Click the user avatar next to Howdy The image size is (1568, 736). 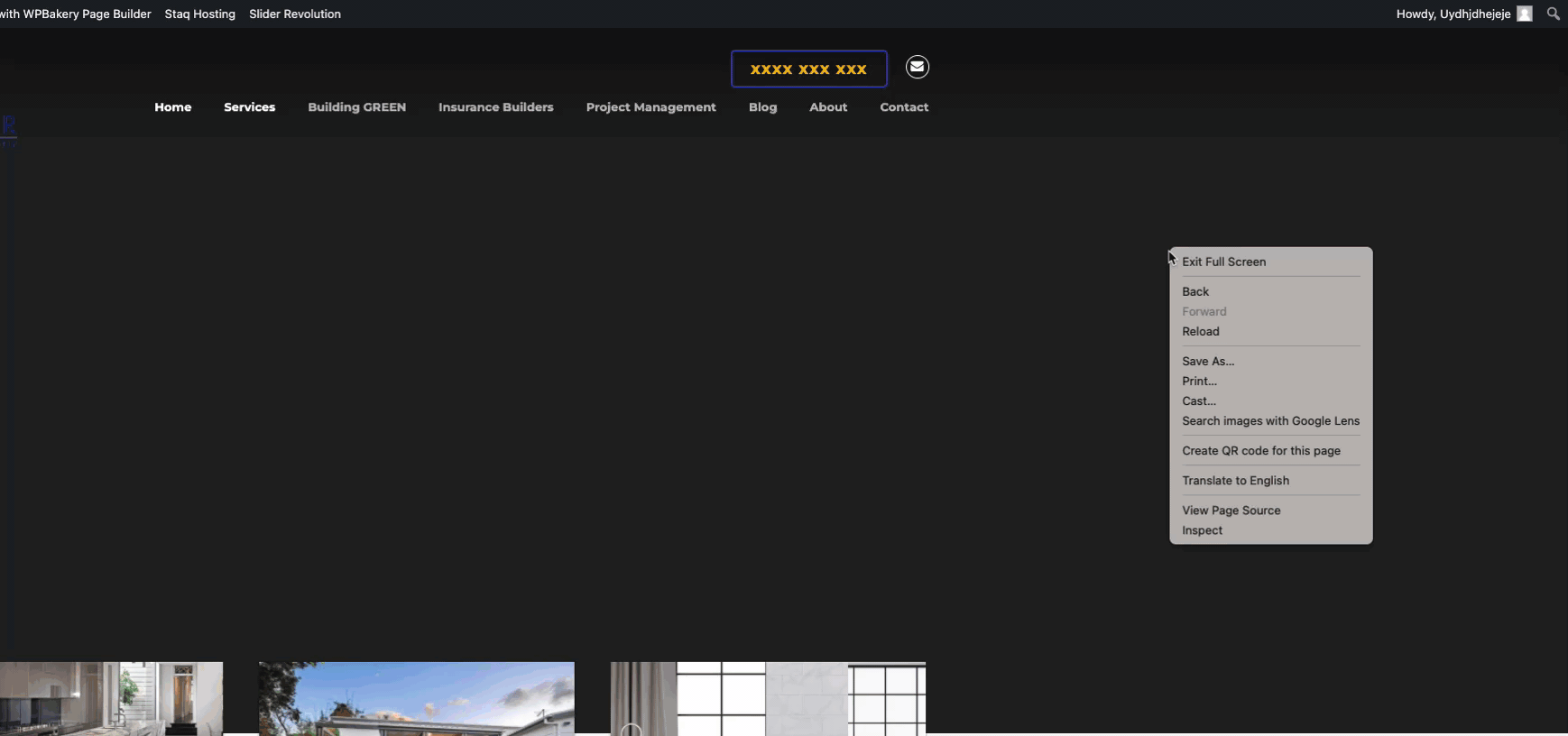(x=1524, y=14)
